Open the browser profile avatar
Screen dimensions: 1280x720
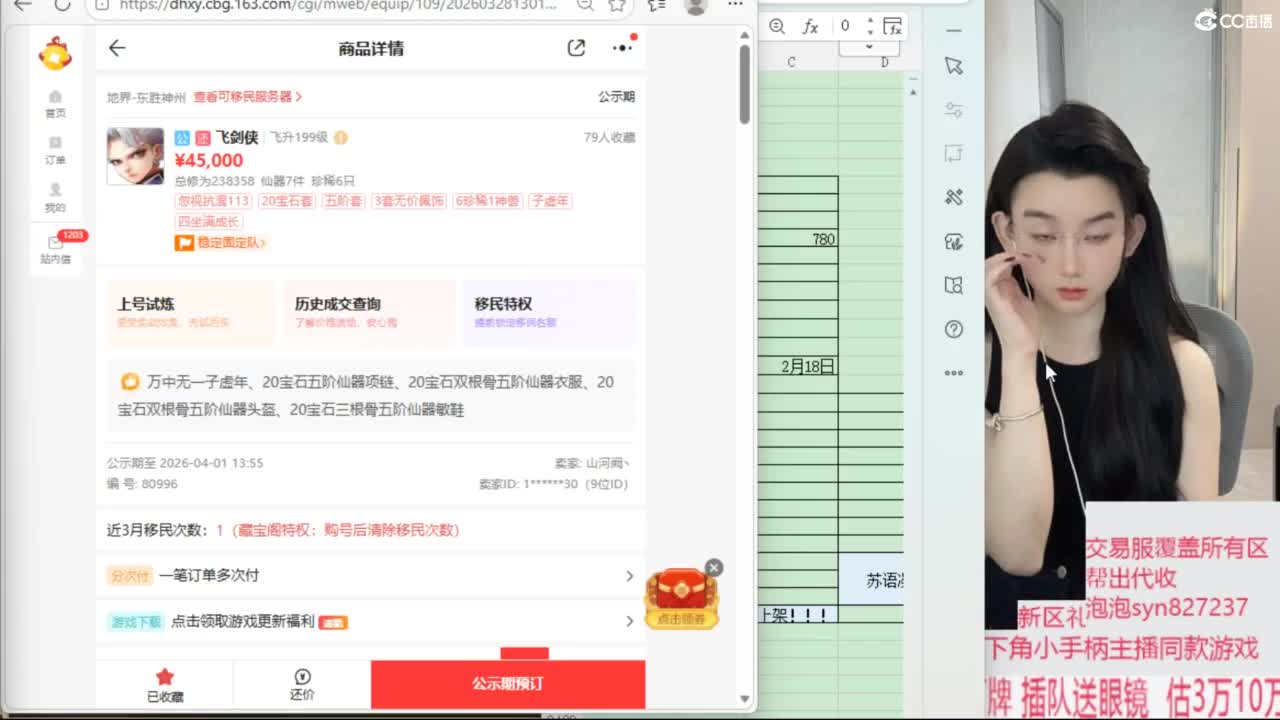point(695,6)
